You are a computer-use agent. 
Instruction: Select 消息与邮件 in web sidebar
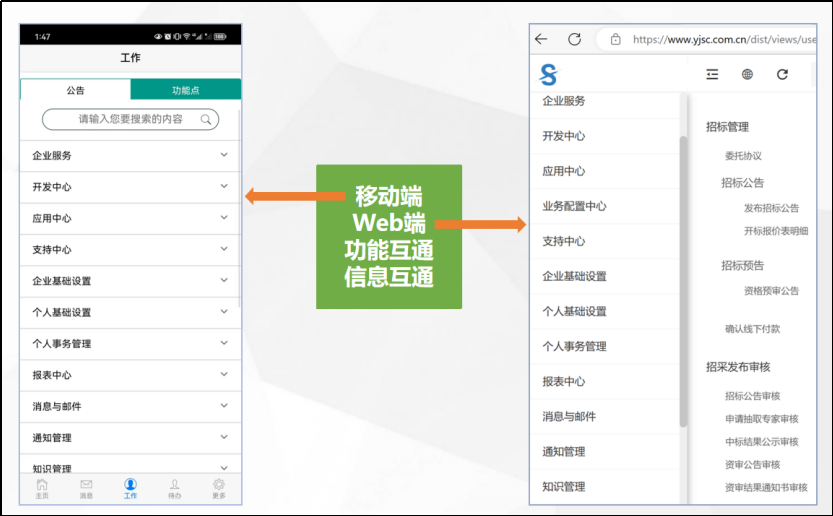coord(569,417)
